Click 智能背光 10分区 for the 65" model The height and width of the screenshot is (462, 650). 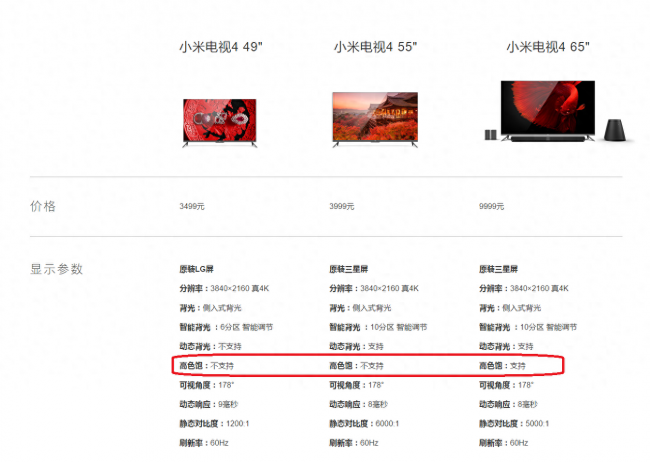(x=528, y=327)
